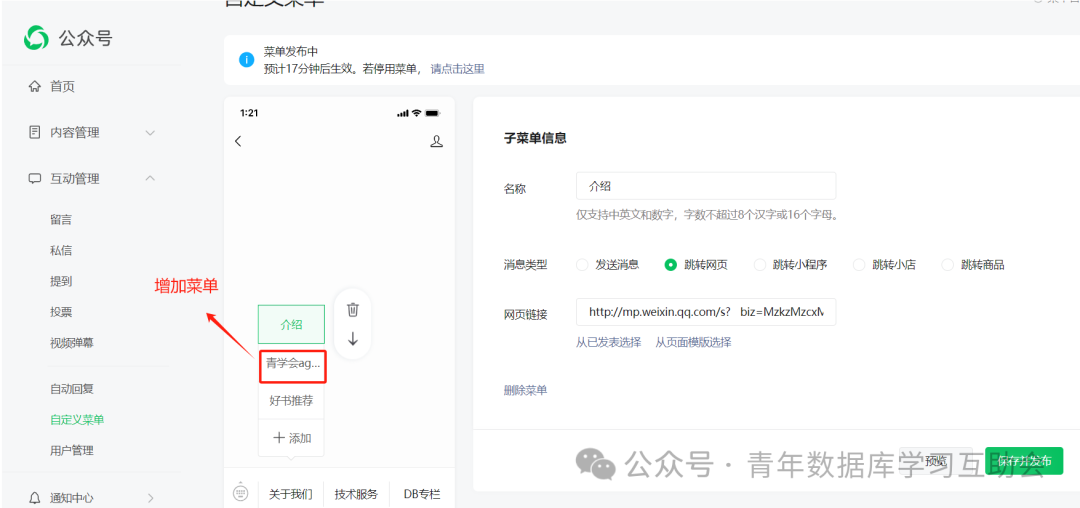Click the 互动管理 chat bubble icon
Screen dimensions: 1080x508
coord(34,179)
